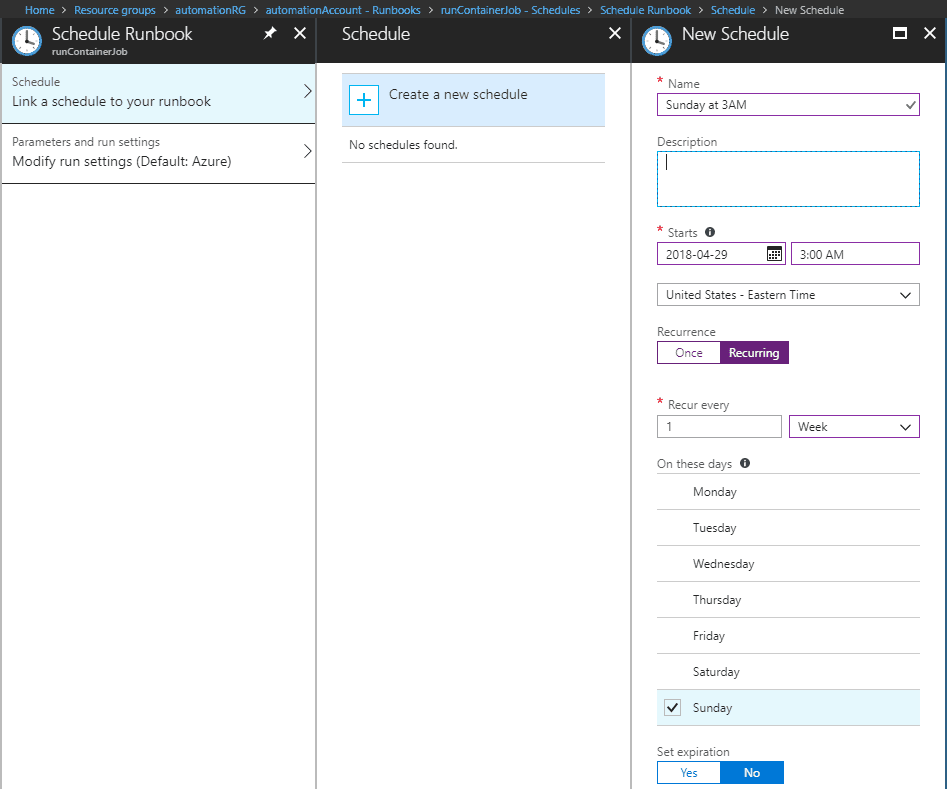Screen dimensions: 947x789
Task: Set recurrence to Once
Action: pos(688,352)
